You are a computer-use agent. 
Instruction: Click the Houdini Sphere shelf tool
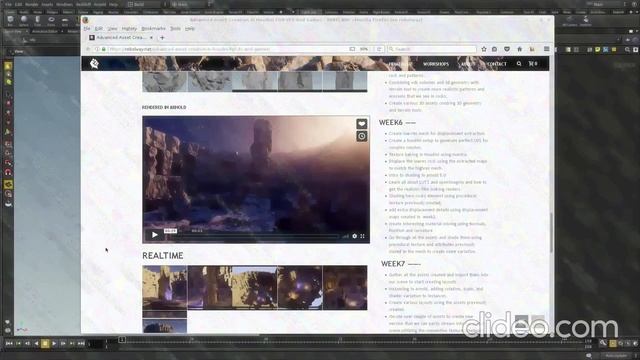pyautogui.click(x=24, y=20)
